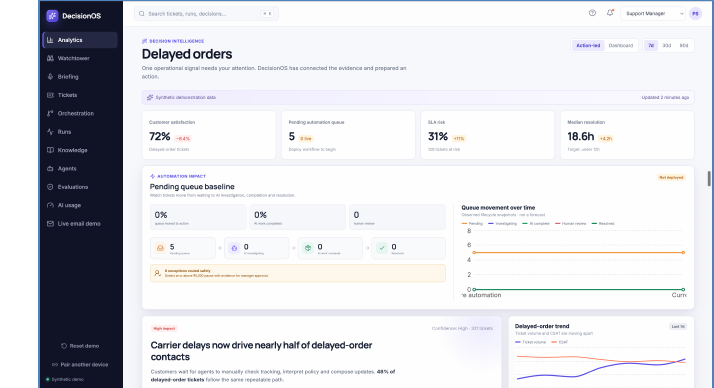Toggle the AI complete legend series

pyautogui.click(x=536, y=224)
